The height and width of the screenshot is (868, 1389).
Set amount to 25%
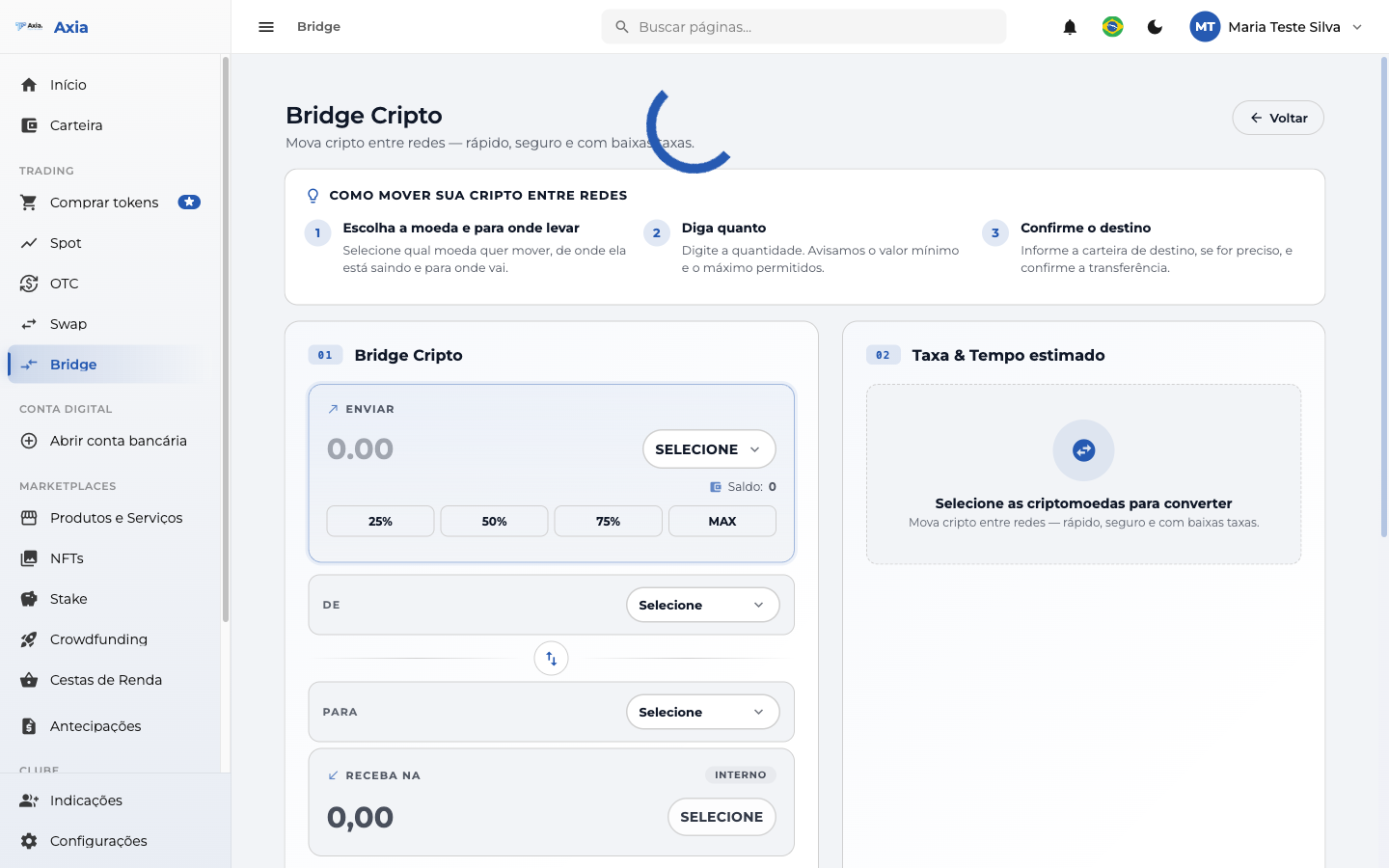click(x=380, y=521)
